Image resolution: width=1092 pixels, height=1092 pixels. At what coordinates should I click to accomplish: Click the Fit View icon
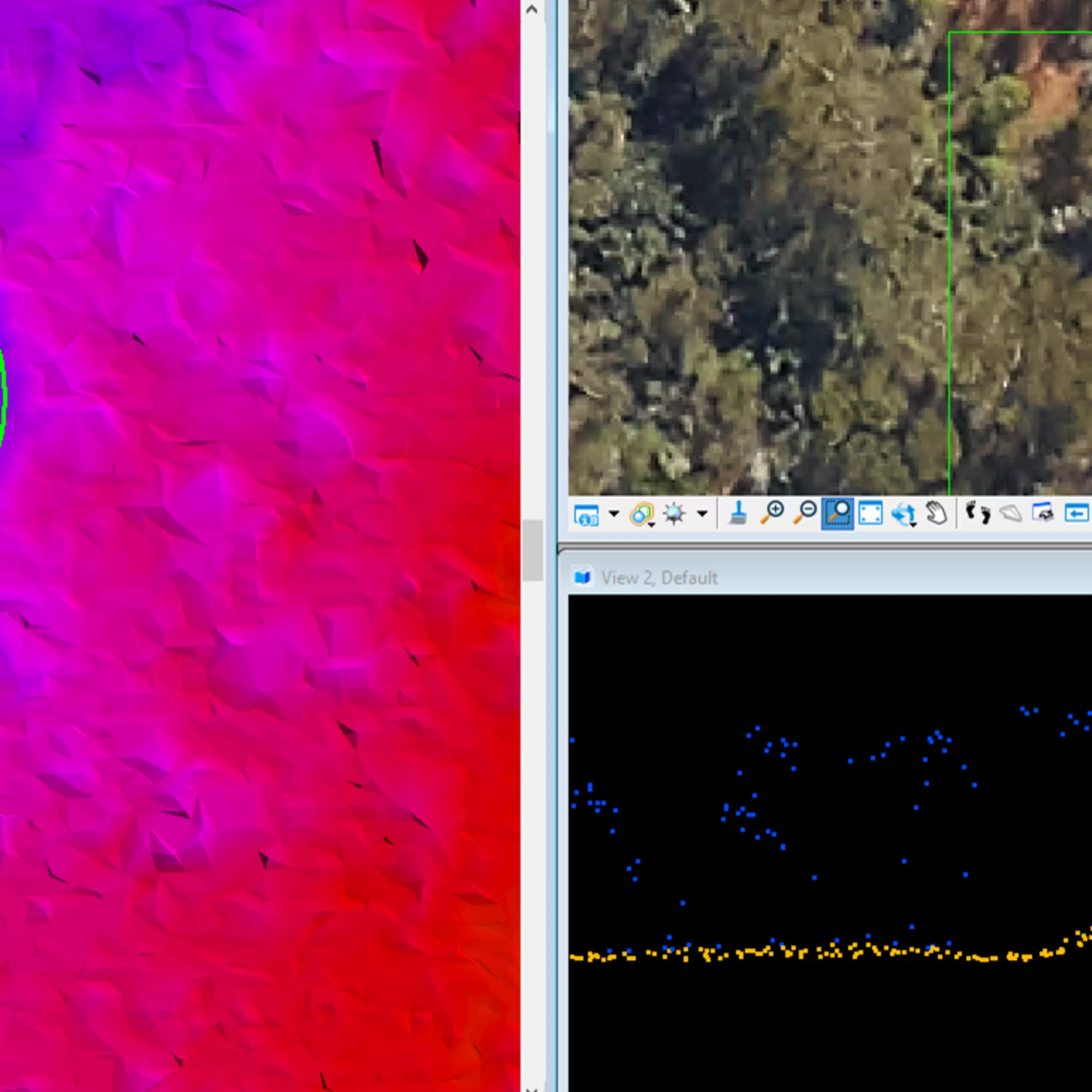tap(870, 514)
